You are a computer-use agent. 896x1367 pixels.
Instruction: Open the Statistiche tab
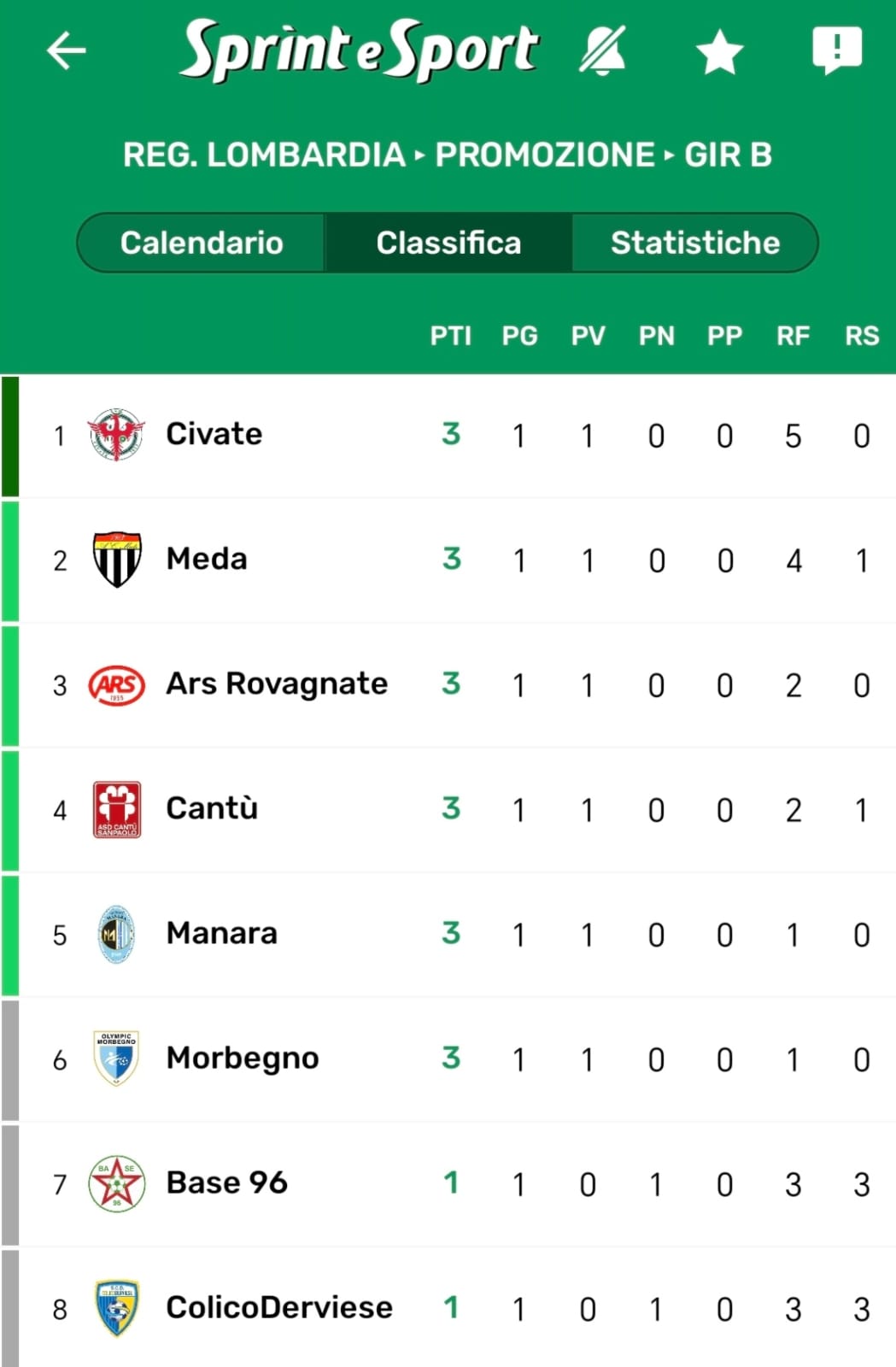point(694,243)
